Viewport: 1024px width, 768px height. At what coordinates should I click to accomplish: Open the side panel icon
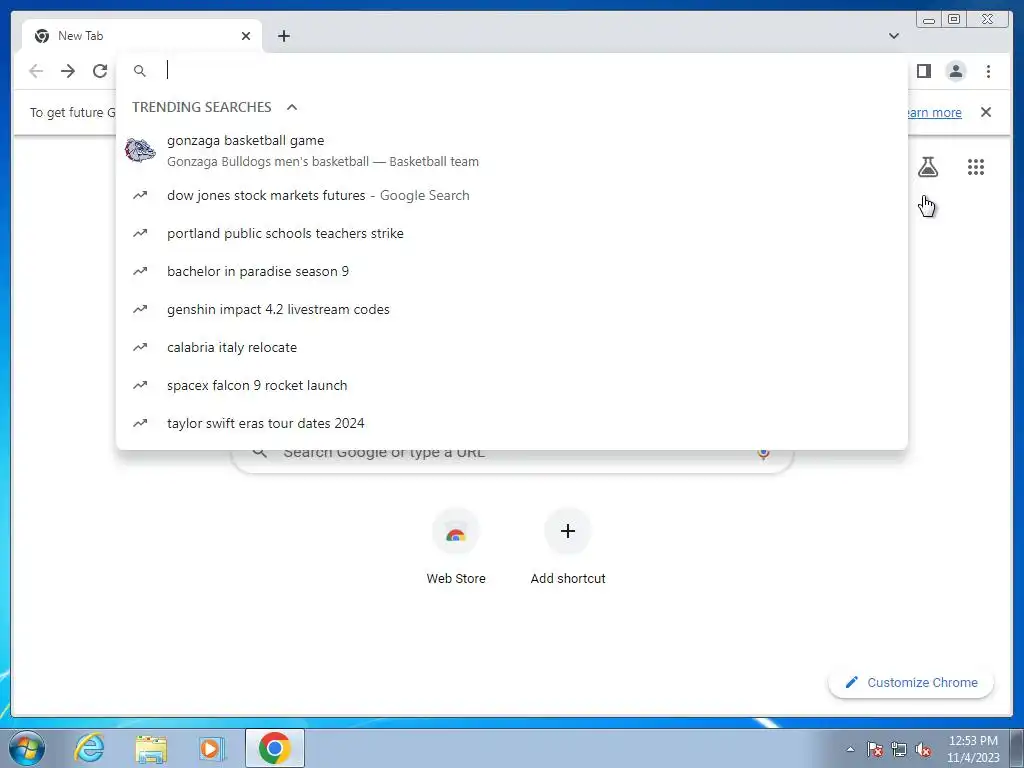tap(923, 71)
